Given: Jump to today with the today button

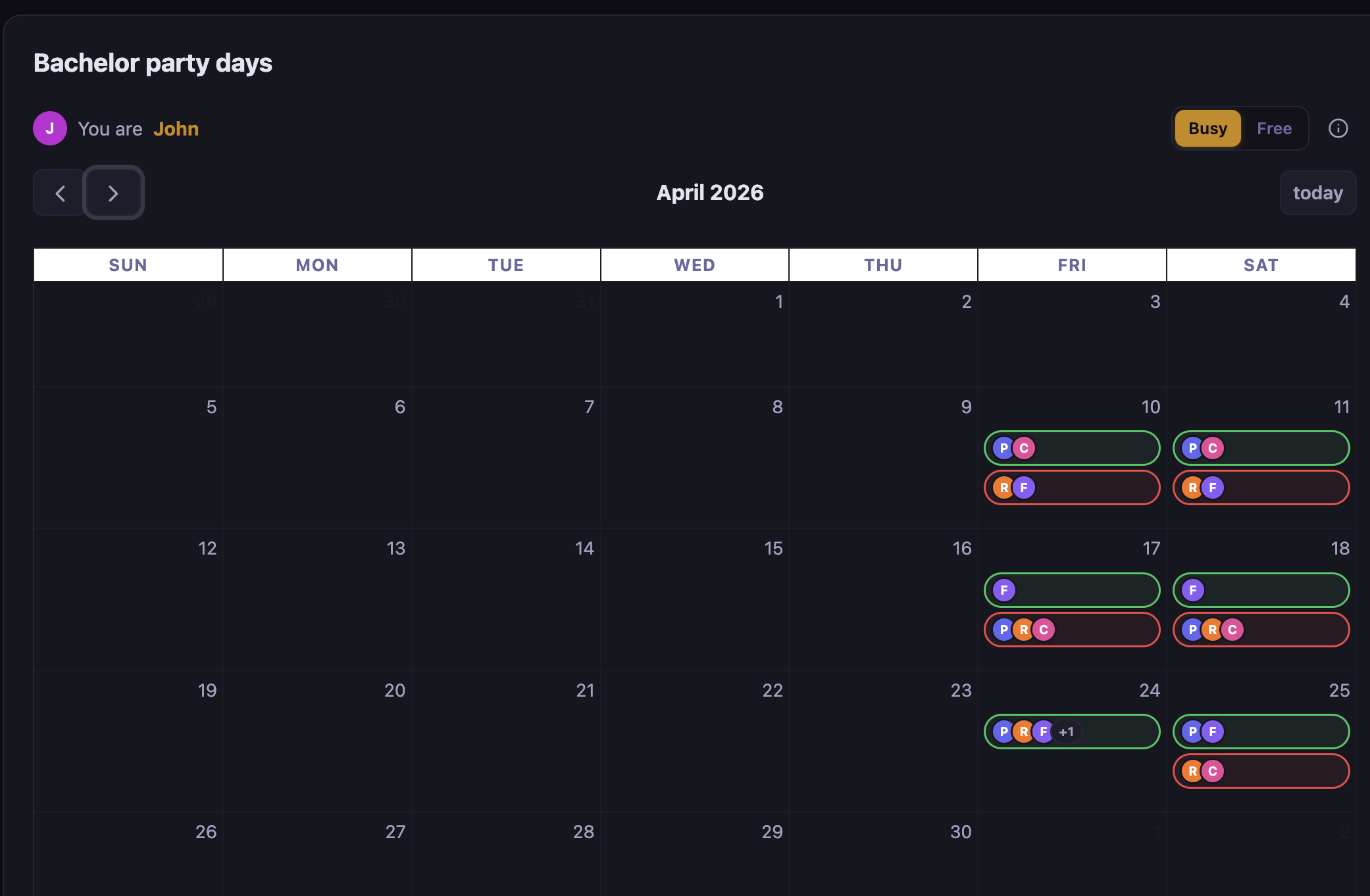Looking at the screenshot, I should 1317,193.
